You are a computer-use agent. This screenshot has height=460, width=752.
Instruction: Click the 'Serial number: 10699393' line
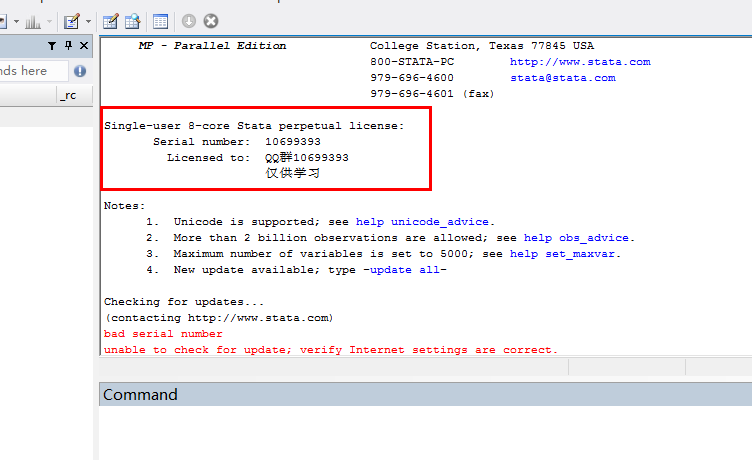click(237, 142)
